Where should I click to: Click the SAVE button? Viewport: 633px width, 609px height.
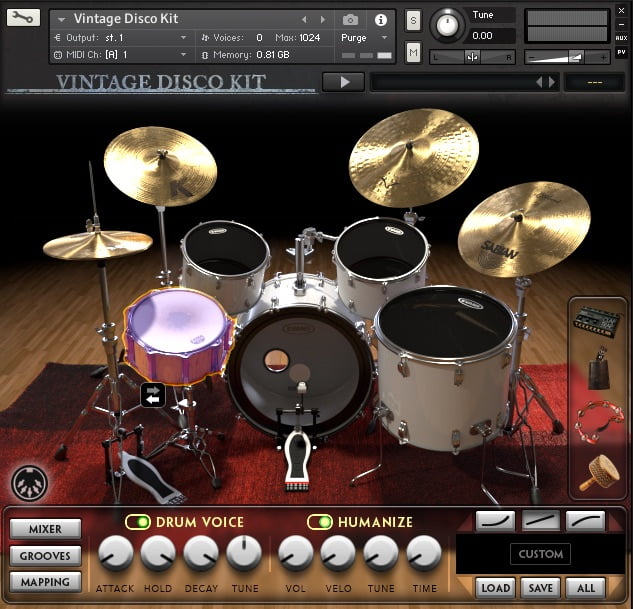coord(541,588)
